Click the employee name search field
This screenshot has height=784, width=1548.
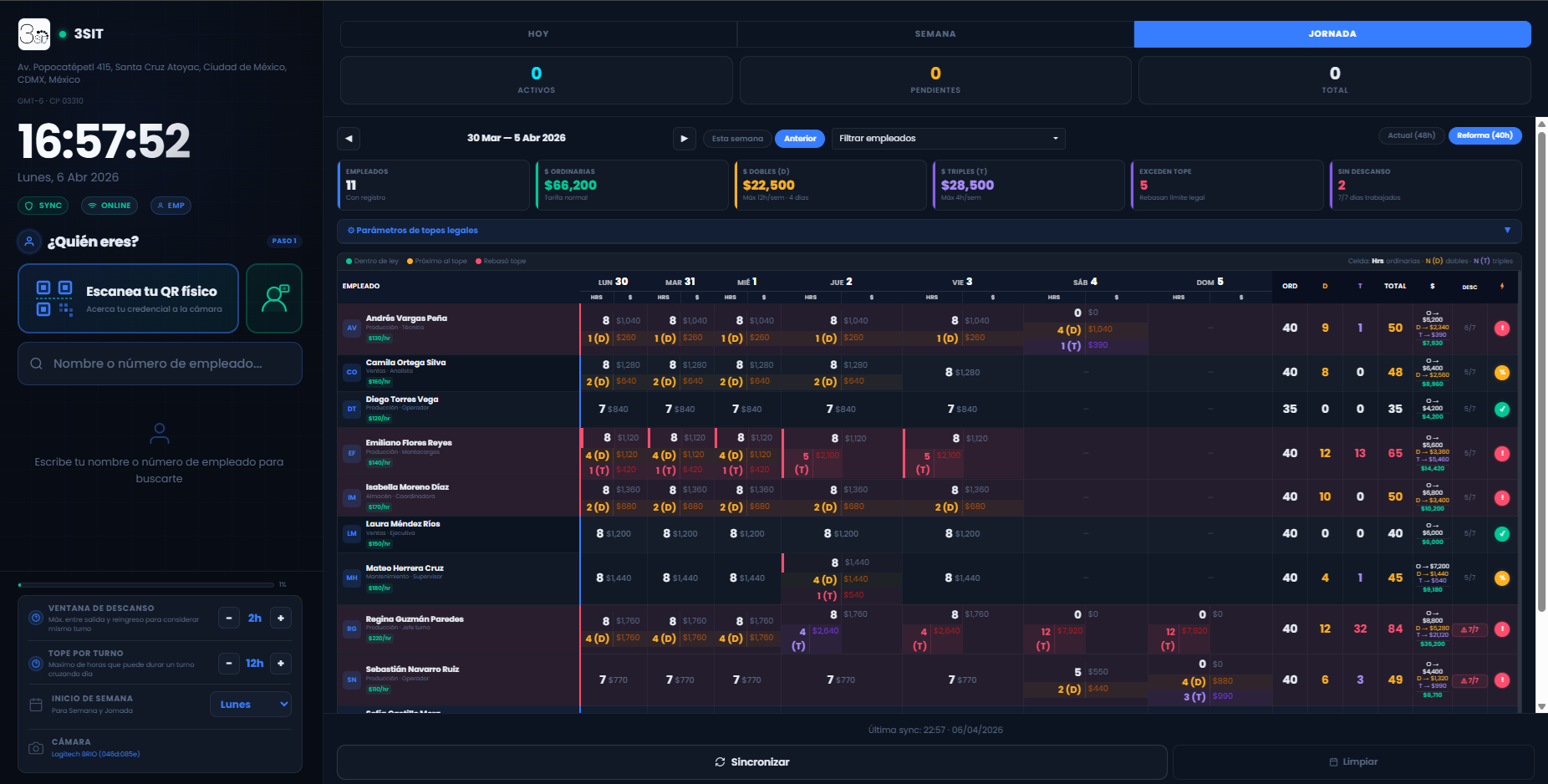coord(160,364)
